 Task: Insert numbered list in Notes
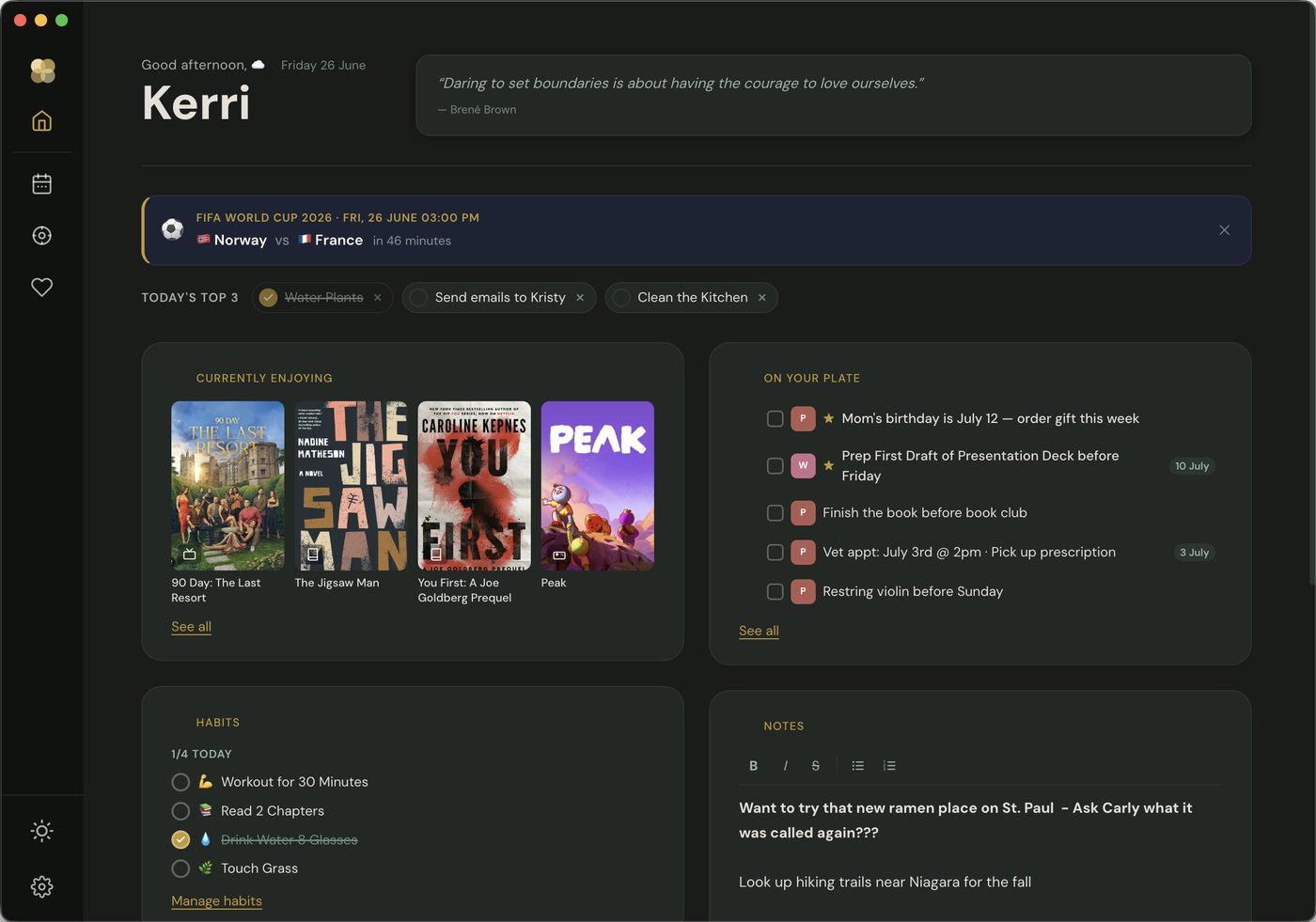[x=889, y=766]
